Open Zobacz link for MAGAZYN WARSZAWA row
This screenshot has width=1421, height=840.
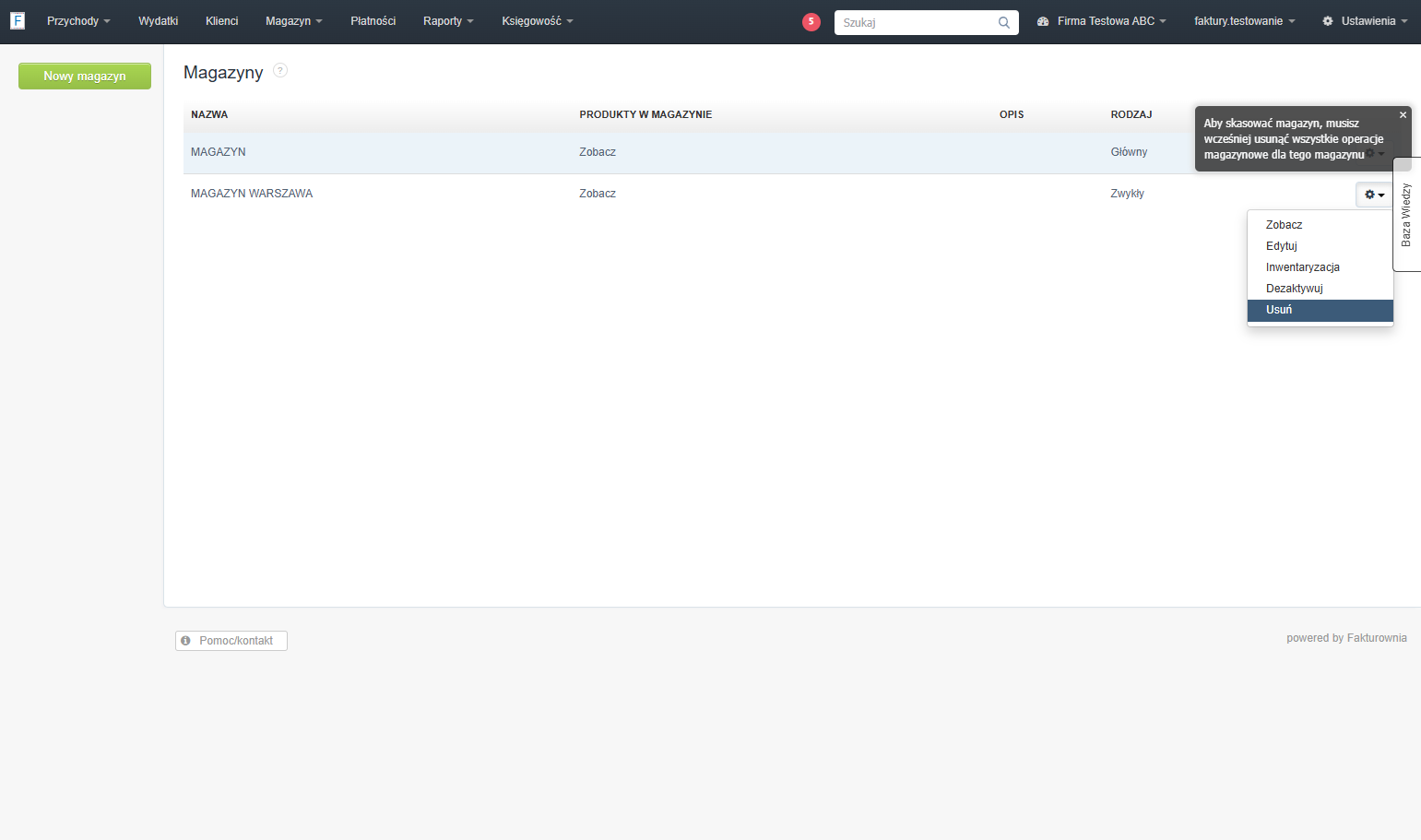pos(598,194)
